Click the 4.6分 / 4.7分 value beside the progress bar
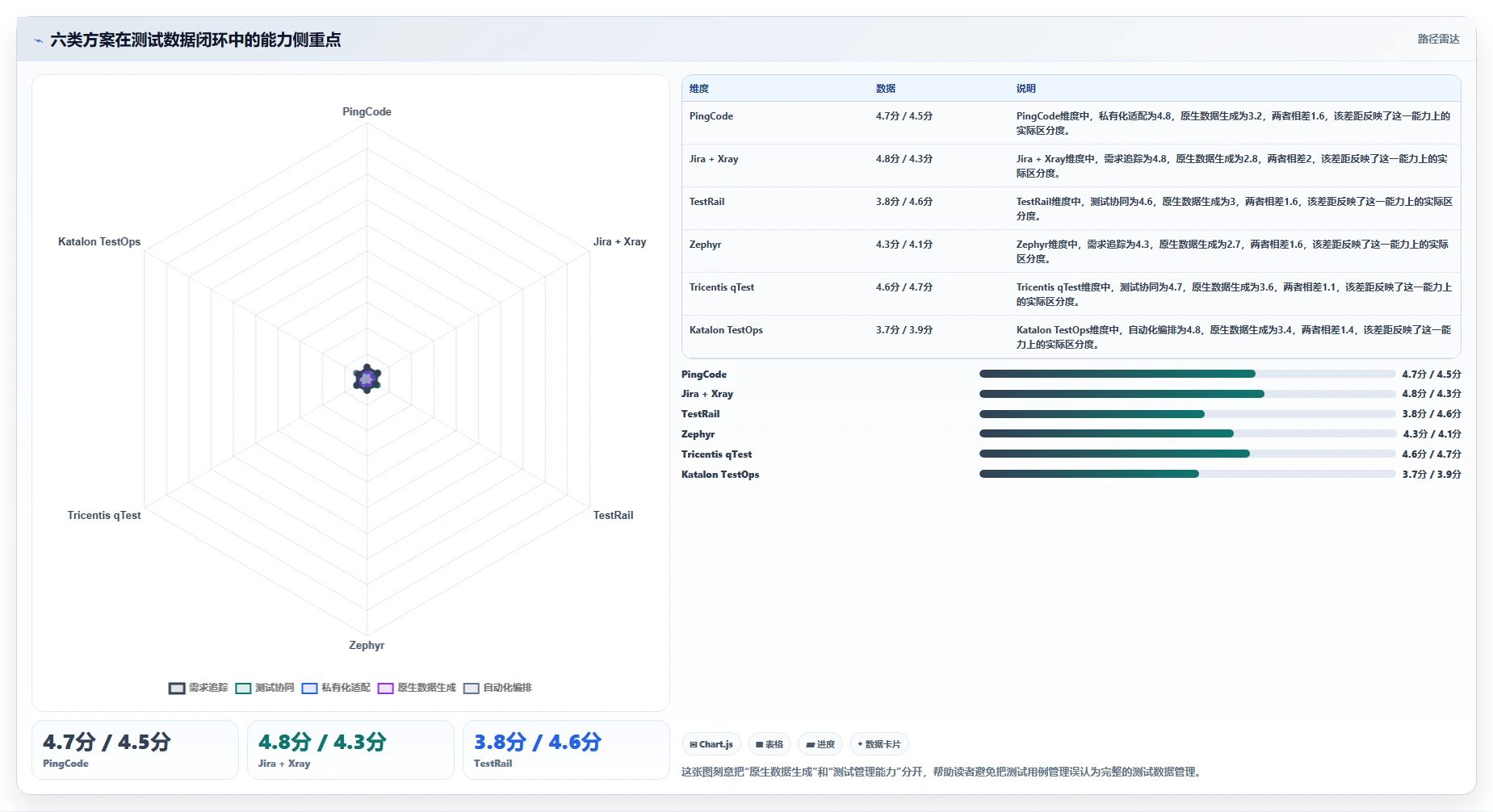 pyautogui.click(x=1432, y=454)
